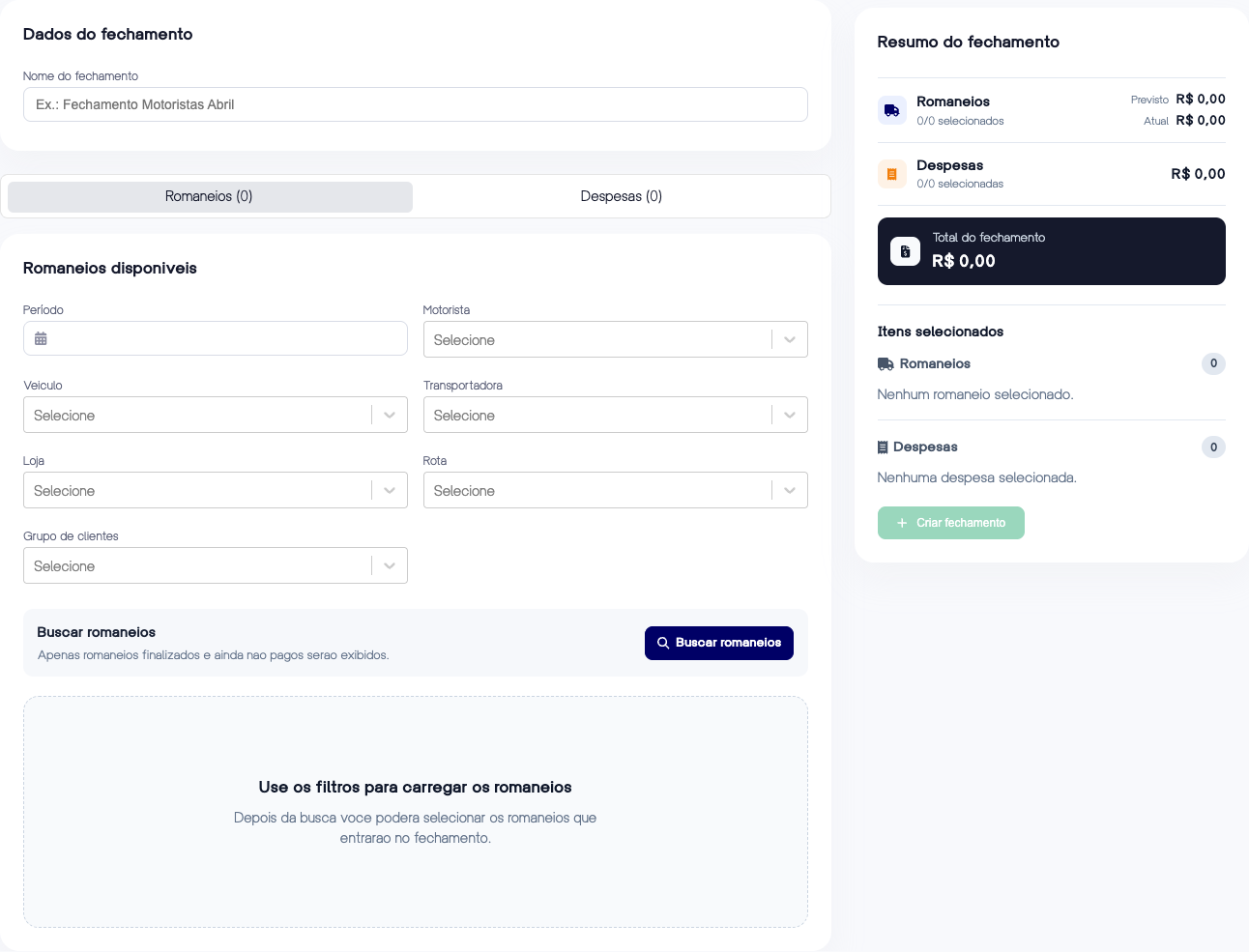Click 'Romaneios disponíveis' heading
The height and width of the screenshot is (952, 1249).
point(110,268)
